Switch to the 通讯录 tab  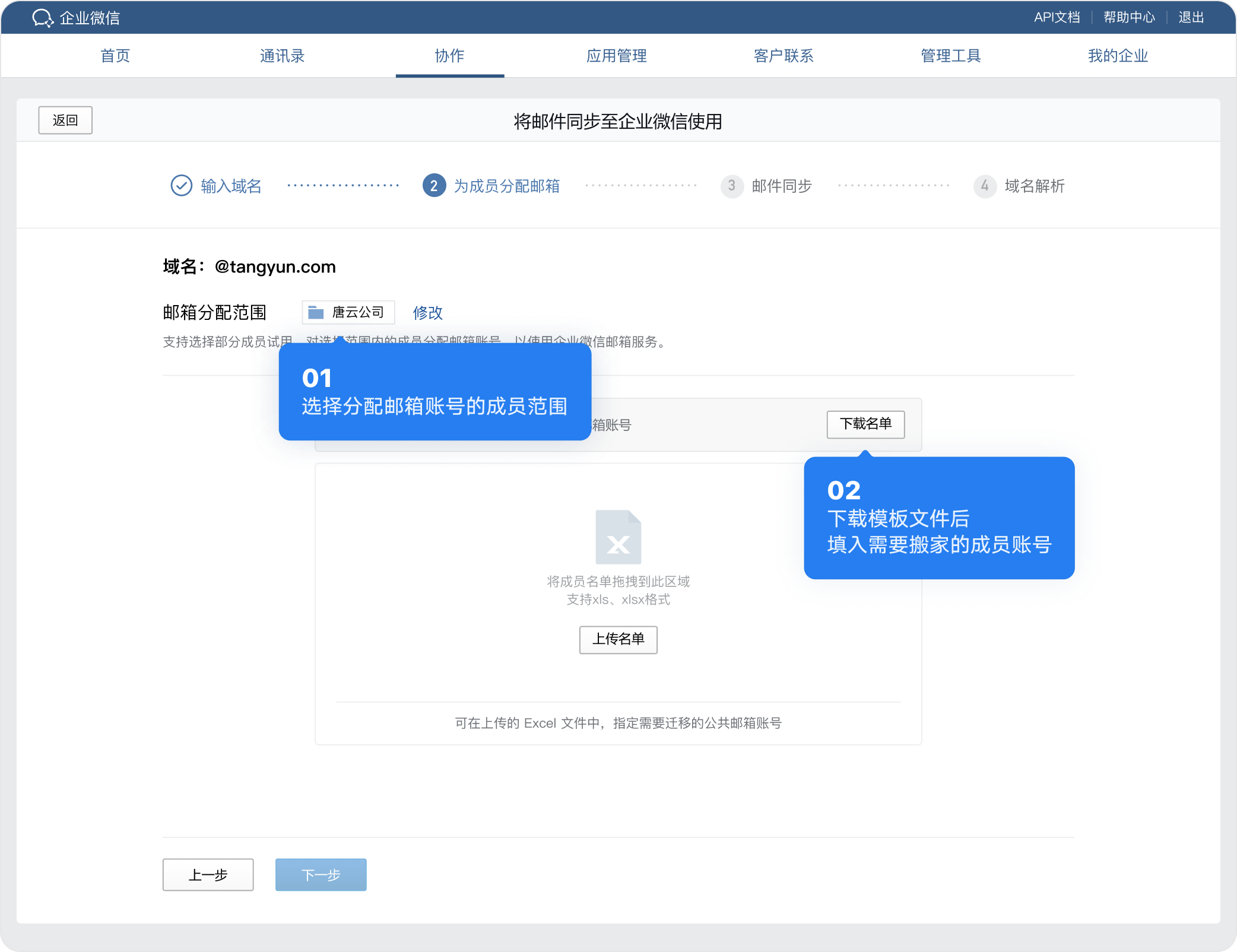[x=282, y=56]
